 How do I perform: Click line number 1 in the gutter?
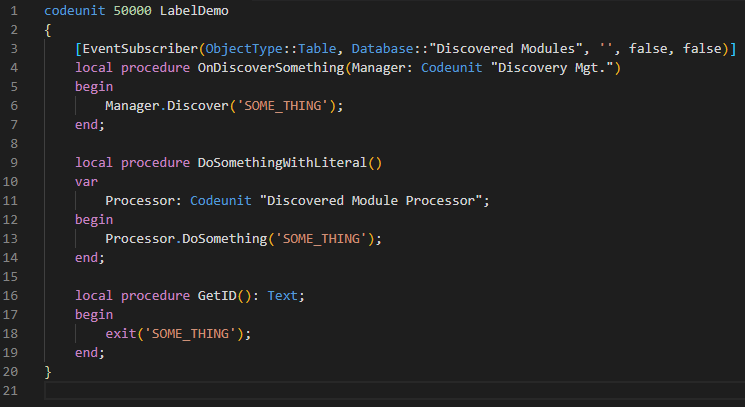point(14,10)
